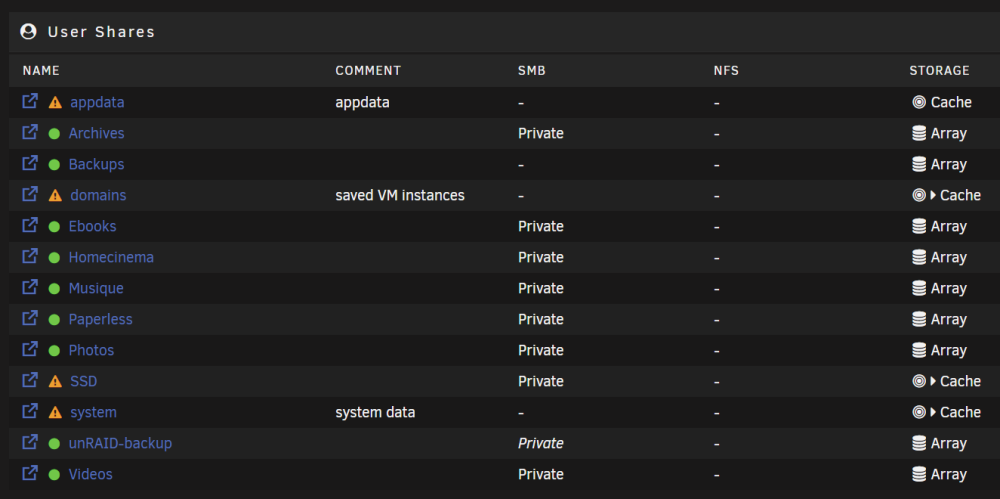
Task: Click the orange warning icon beside domains
Action: [55, 195]
